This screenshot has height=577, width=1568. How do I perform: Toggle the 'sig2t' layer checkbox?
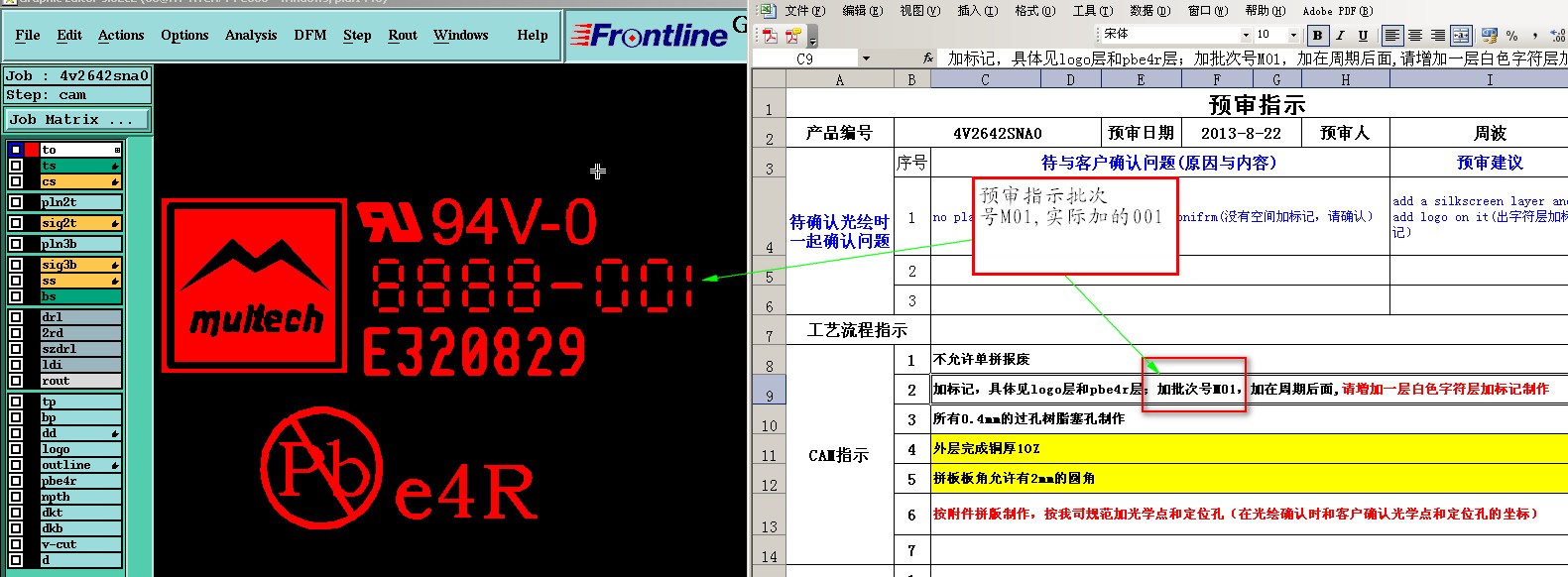(x=16, y=223)
